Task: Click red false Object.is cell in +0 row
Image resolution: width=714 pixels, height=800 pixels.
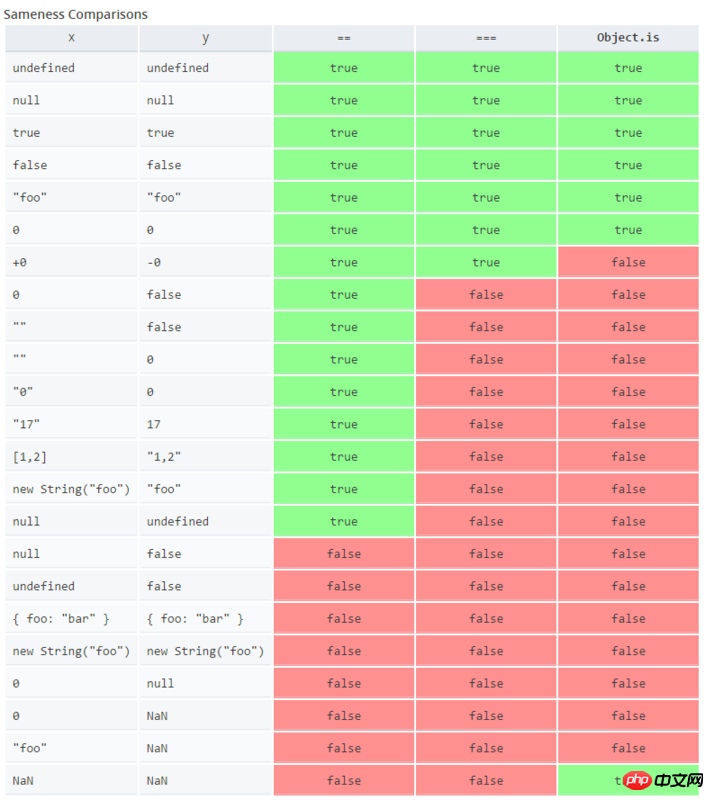Action: (x=628, y=262)
